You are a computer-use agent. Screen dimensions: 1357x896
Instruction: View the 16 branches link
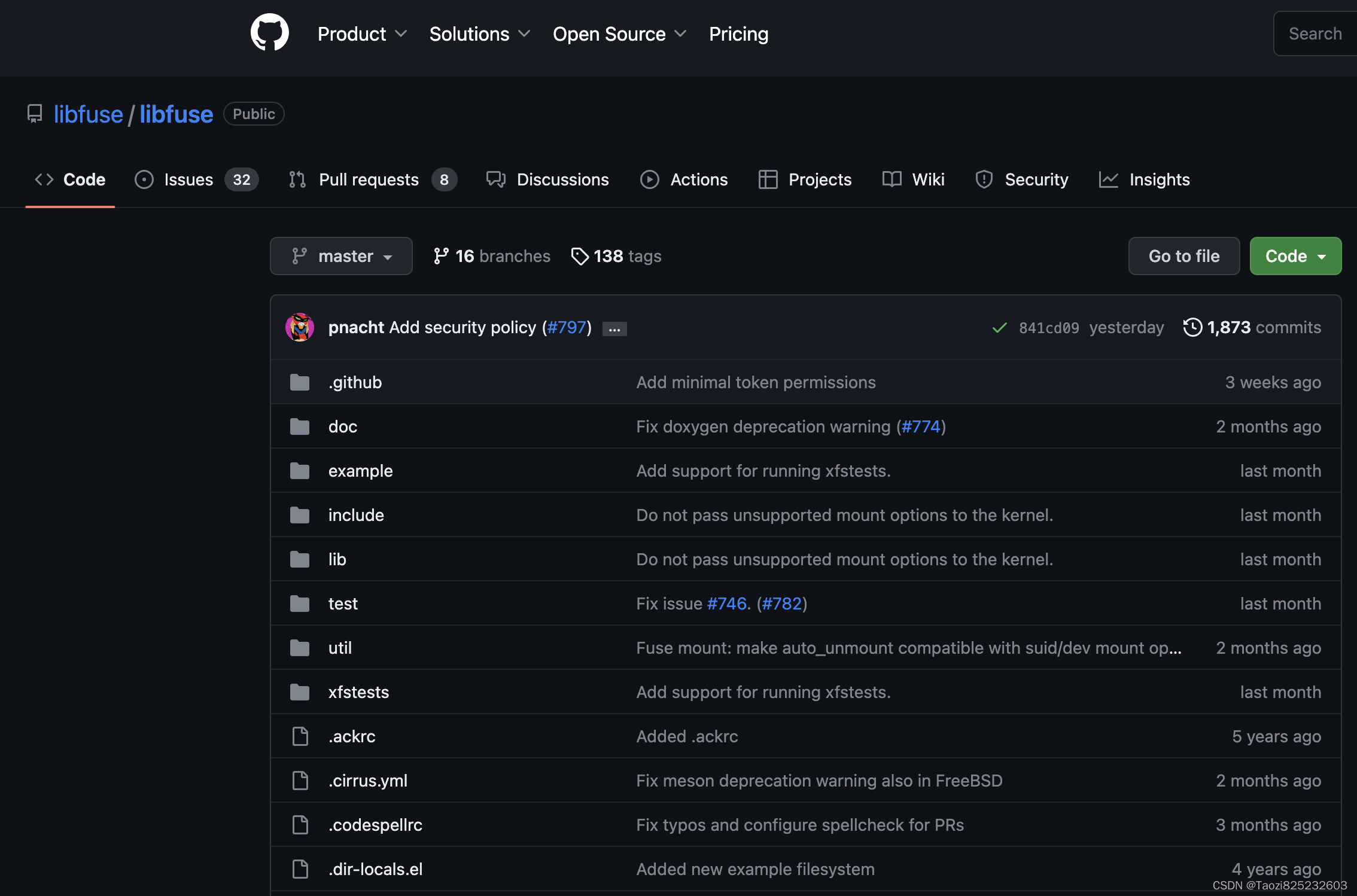[491, 256]
